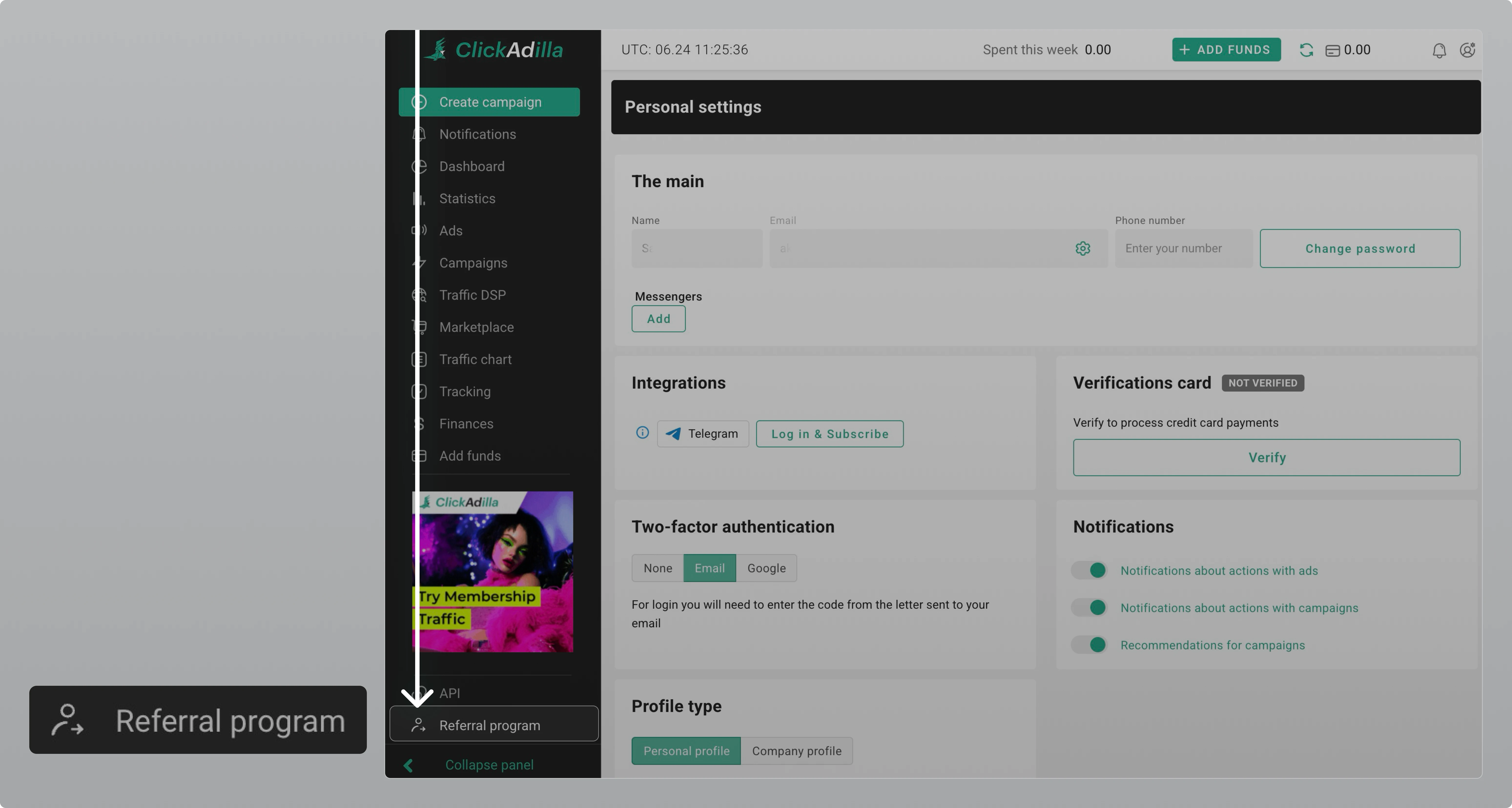Select None for two-factor authentication
Image resolution: width=1512 pixels, height=808 pixels.
657,567
